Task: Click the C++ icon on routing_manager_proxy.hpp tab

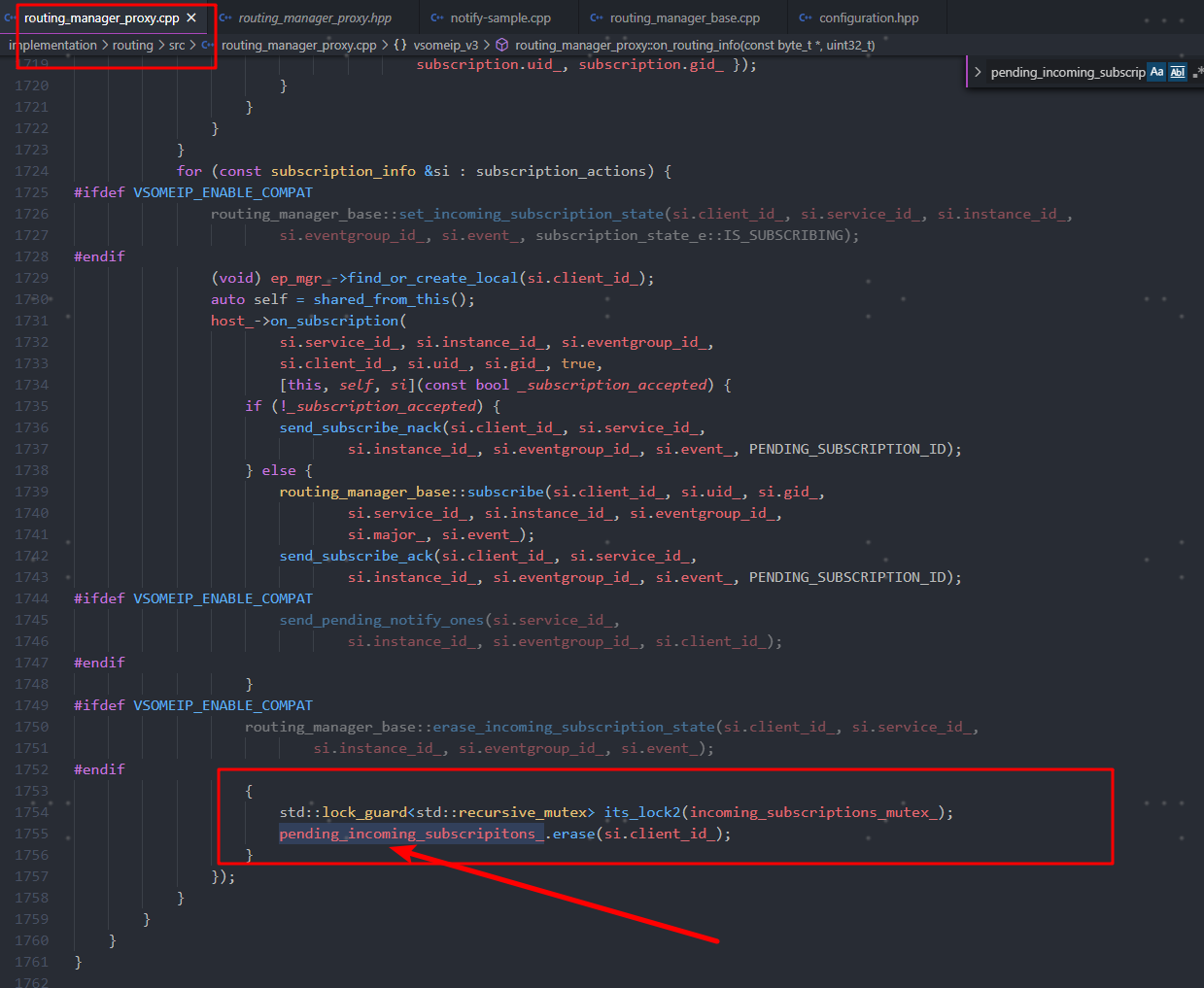Action: click(x=227, y=17)
